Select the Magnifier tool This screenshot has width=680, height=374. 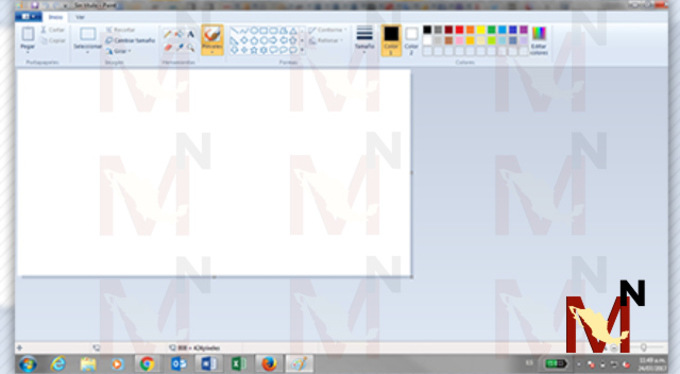(190, 47)
